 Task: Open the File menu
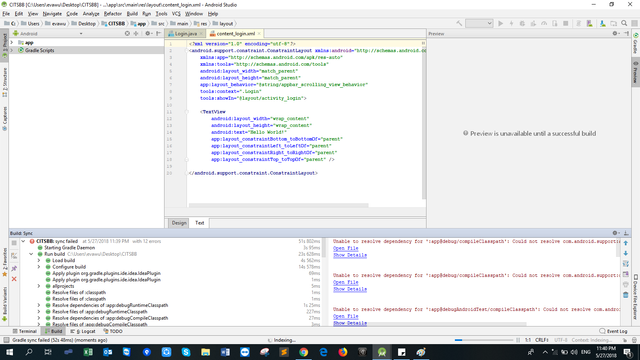click(6, 14)
